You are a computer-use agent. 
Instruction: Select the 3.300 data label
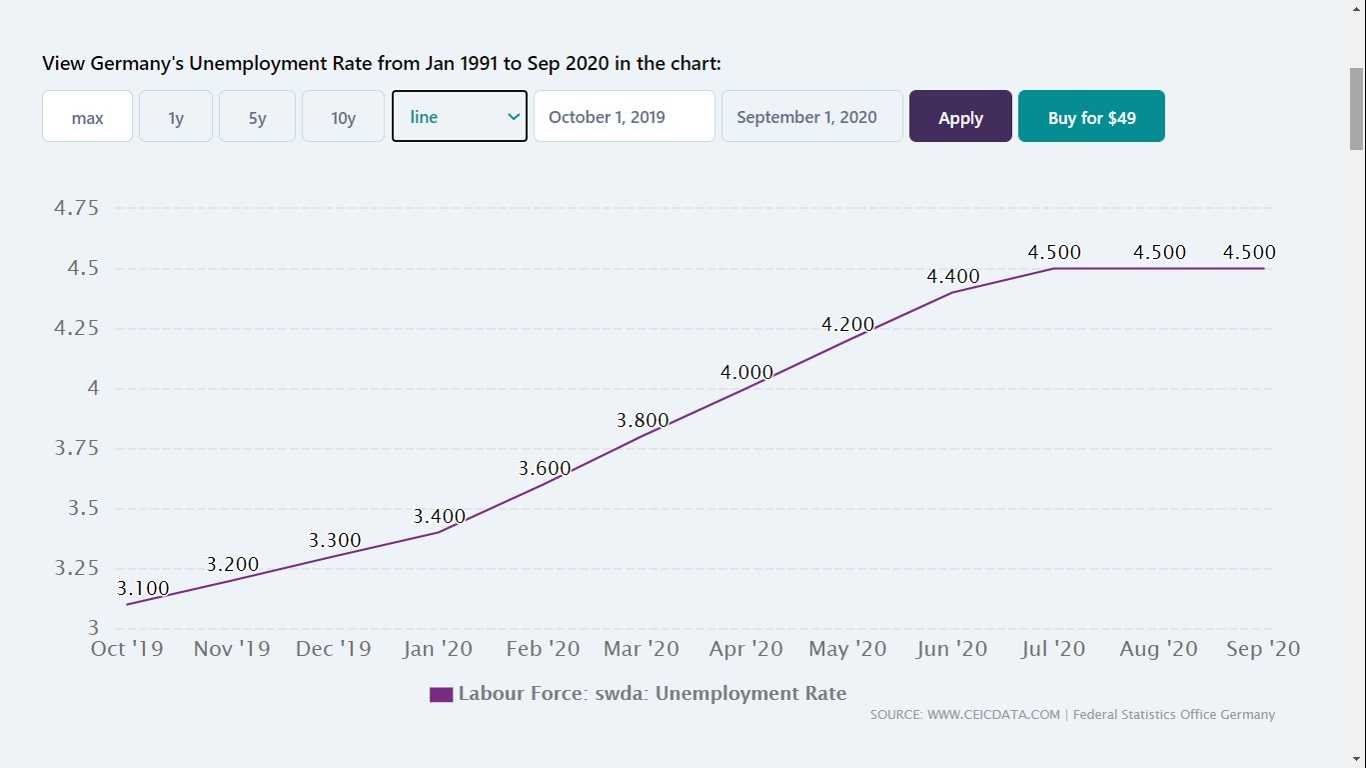(x=335, y=540)
